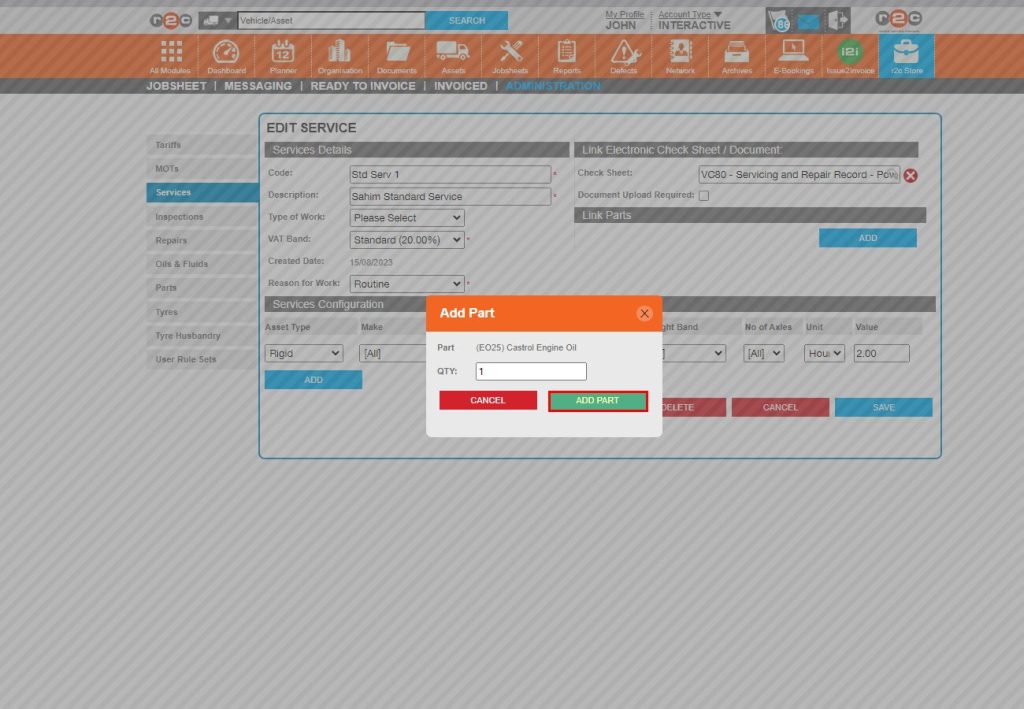
Task: Click the r2c logo at top right
Action: (899, 20)
